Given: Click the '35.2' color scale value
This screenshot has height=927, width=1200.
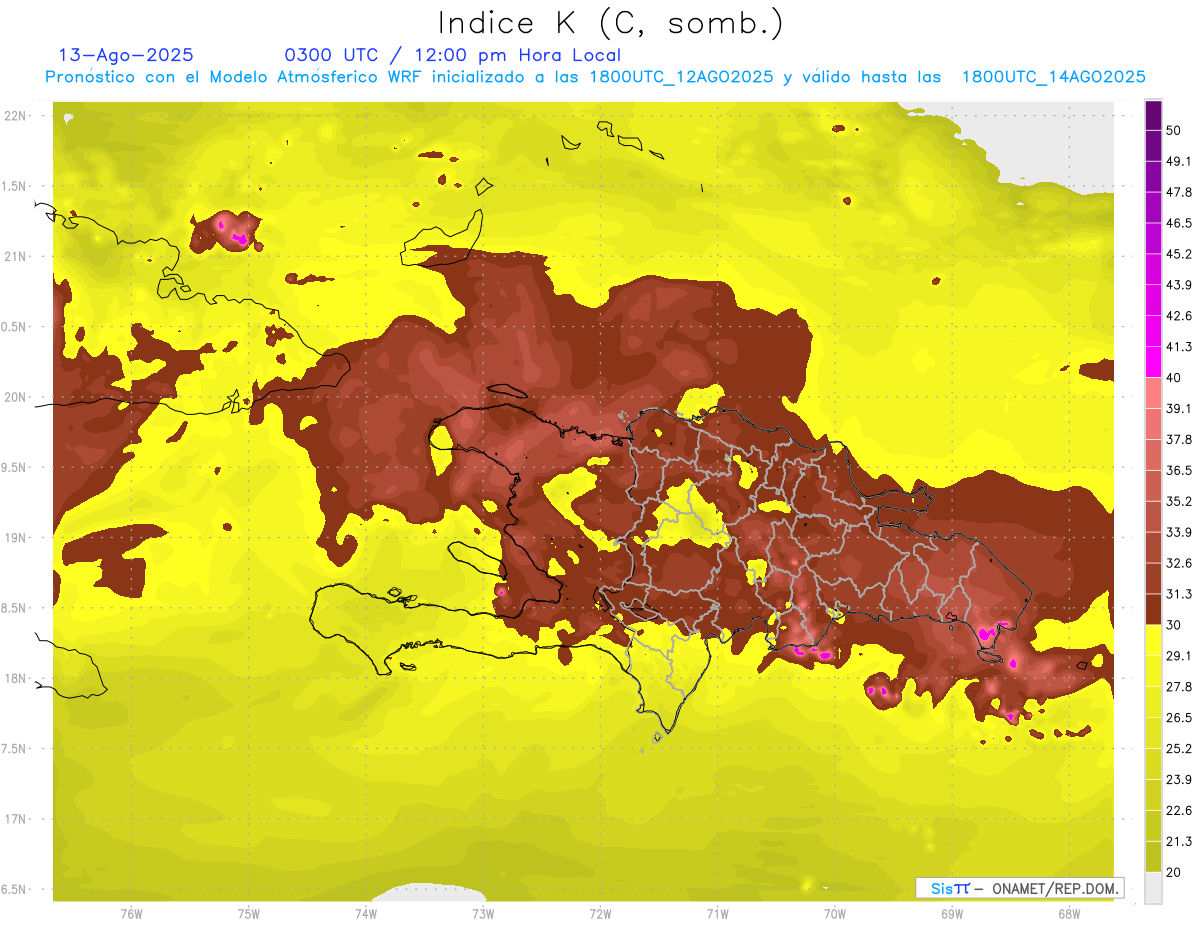Looking at the screenshot, I should point(1179,501).
